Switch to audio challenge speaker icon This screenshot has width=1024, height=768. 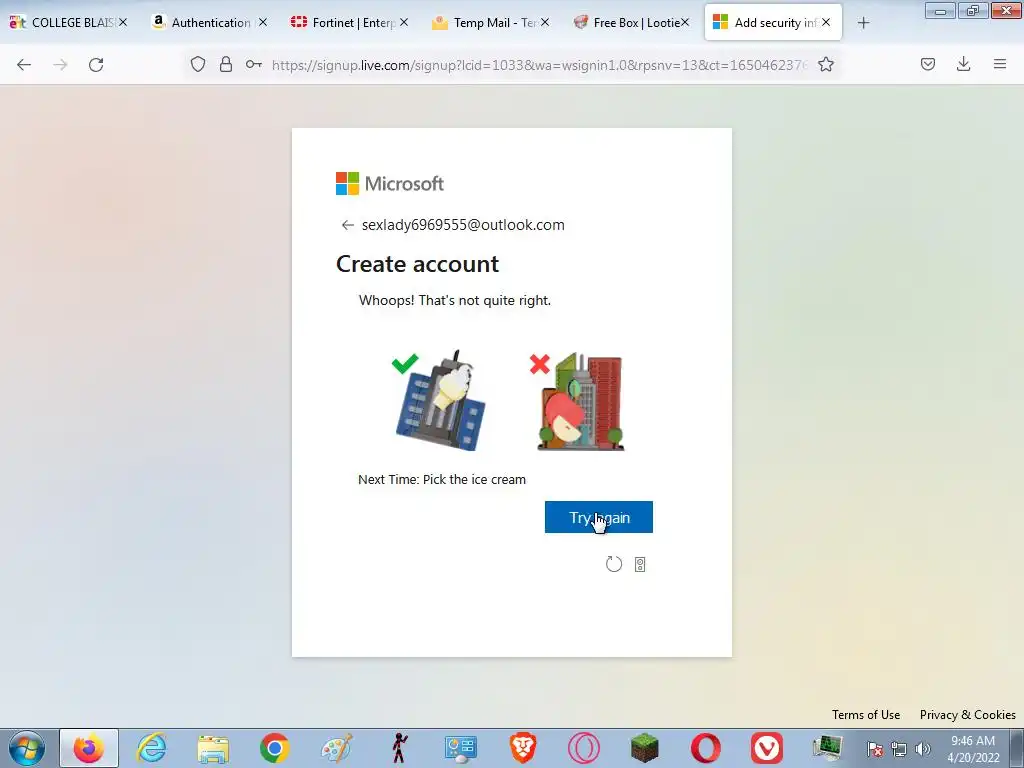coord(640,564)
